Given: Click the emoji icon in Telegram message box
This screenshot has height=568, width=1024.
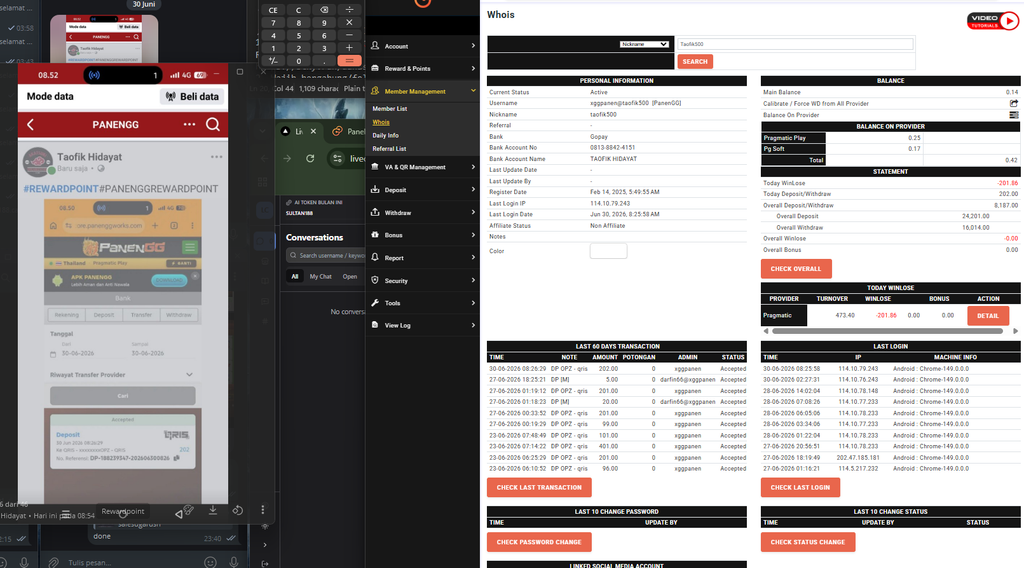Looking at the screenshot, I should [x=210, y=562].
